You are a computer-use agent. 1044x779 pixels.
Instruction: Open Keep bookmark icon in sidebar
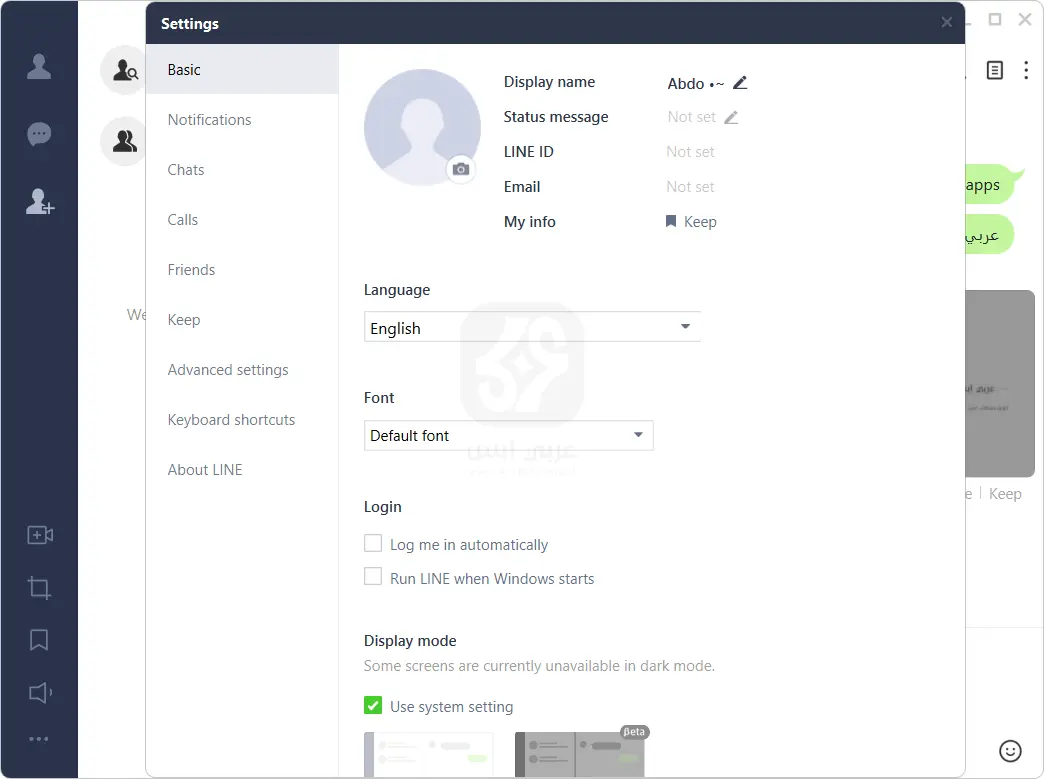(x=39, y=640)
